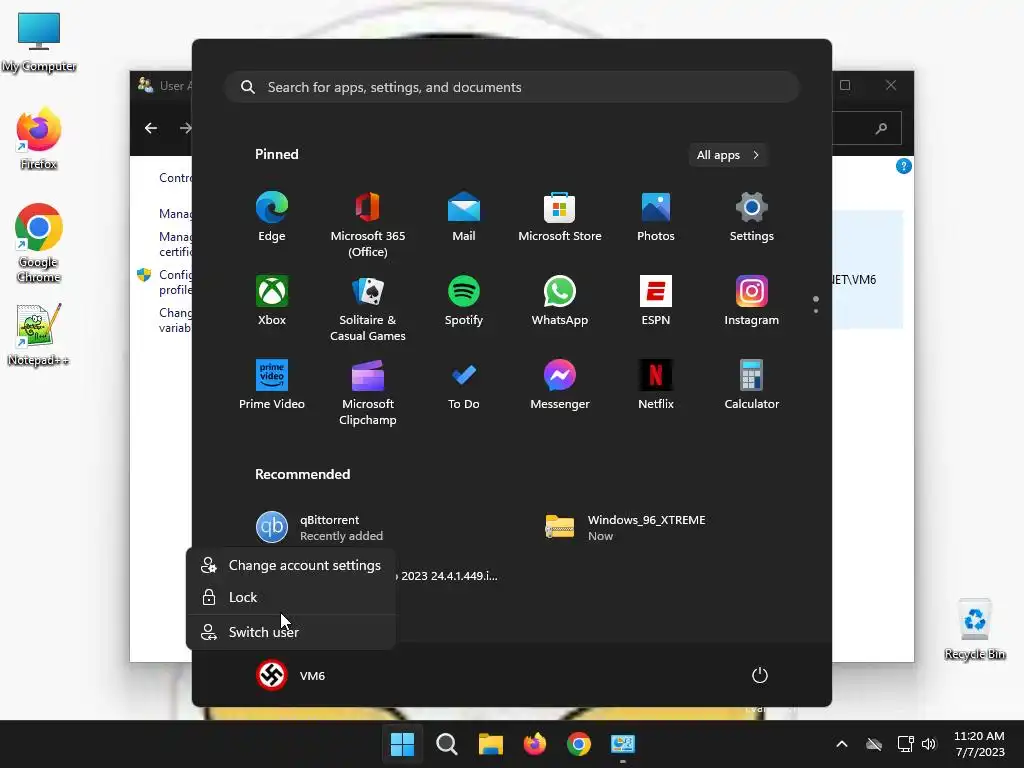Open File Explorer from taskbar
The image size is (1024, 768).
(490, 744)
